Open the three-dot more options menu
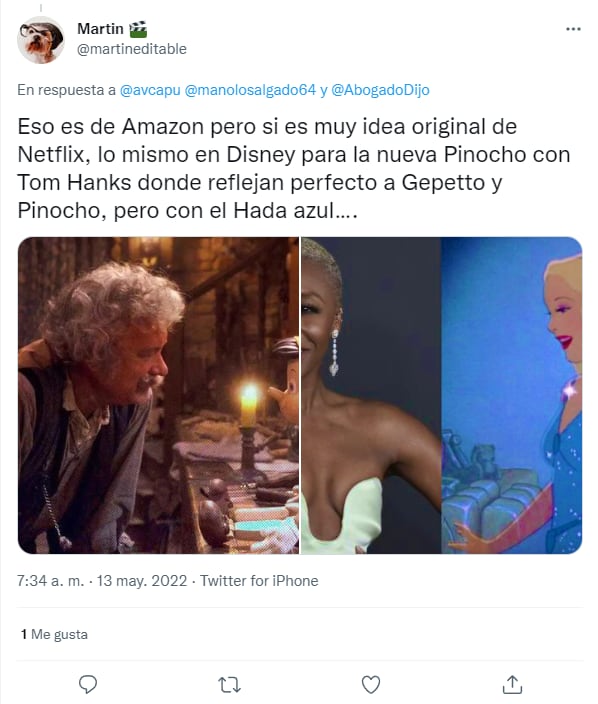 point(573,29)
